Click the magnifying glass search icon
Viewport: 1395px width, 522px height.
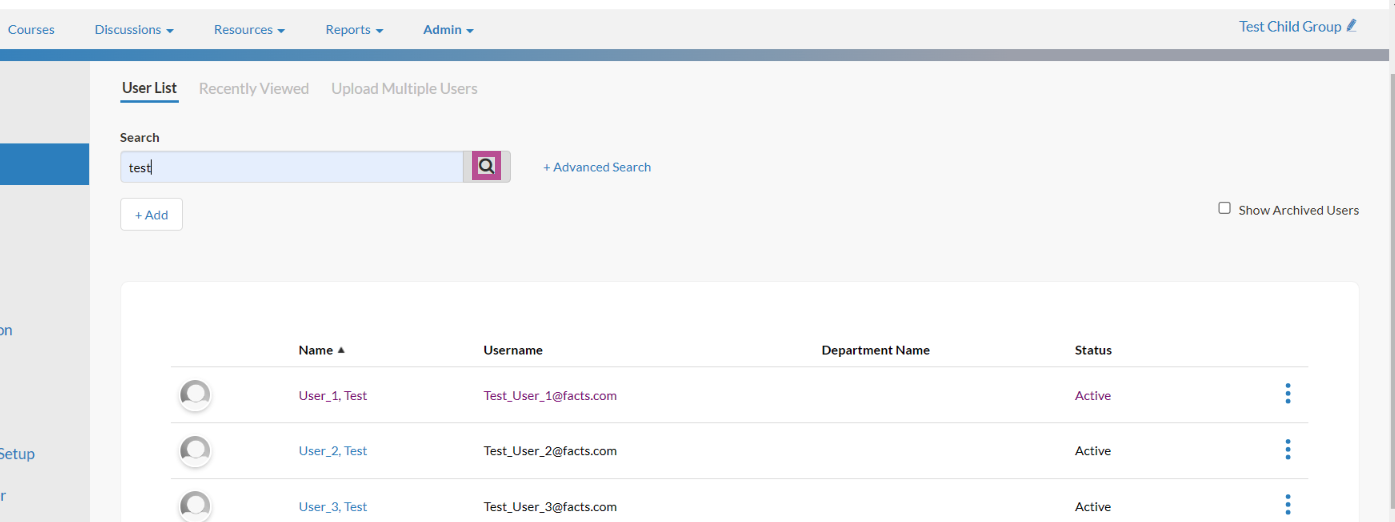[486, 166]
